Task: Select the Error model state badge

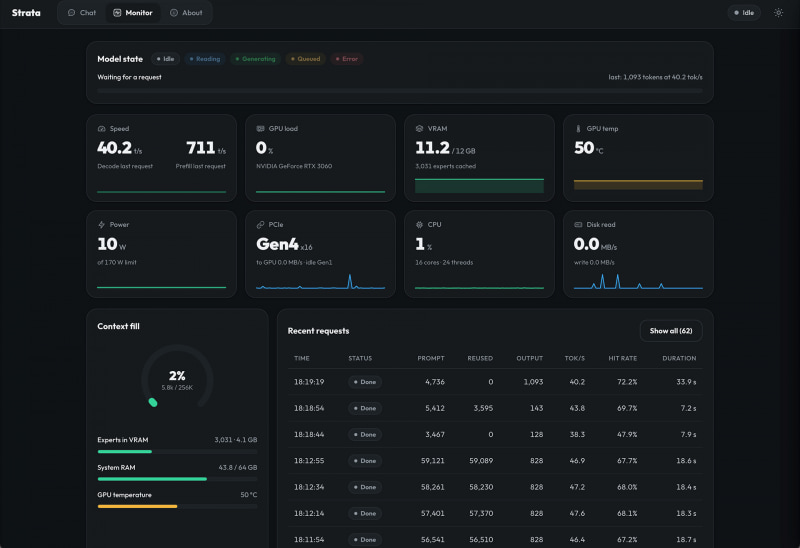Action: coord(346,59)
